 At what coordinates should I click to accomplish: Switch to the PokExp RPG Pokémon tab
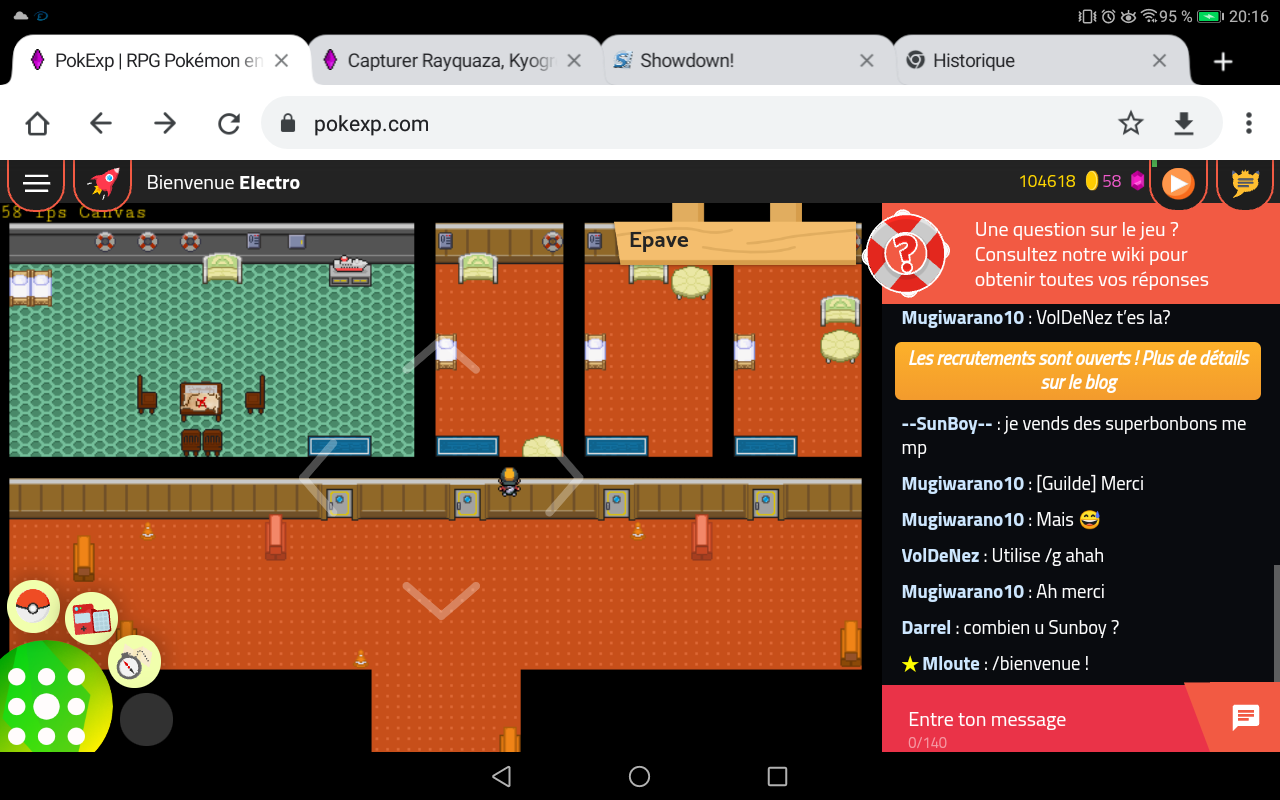click(160, 61)
